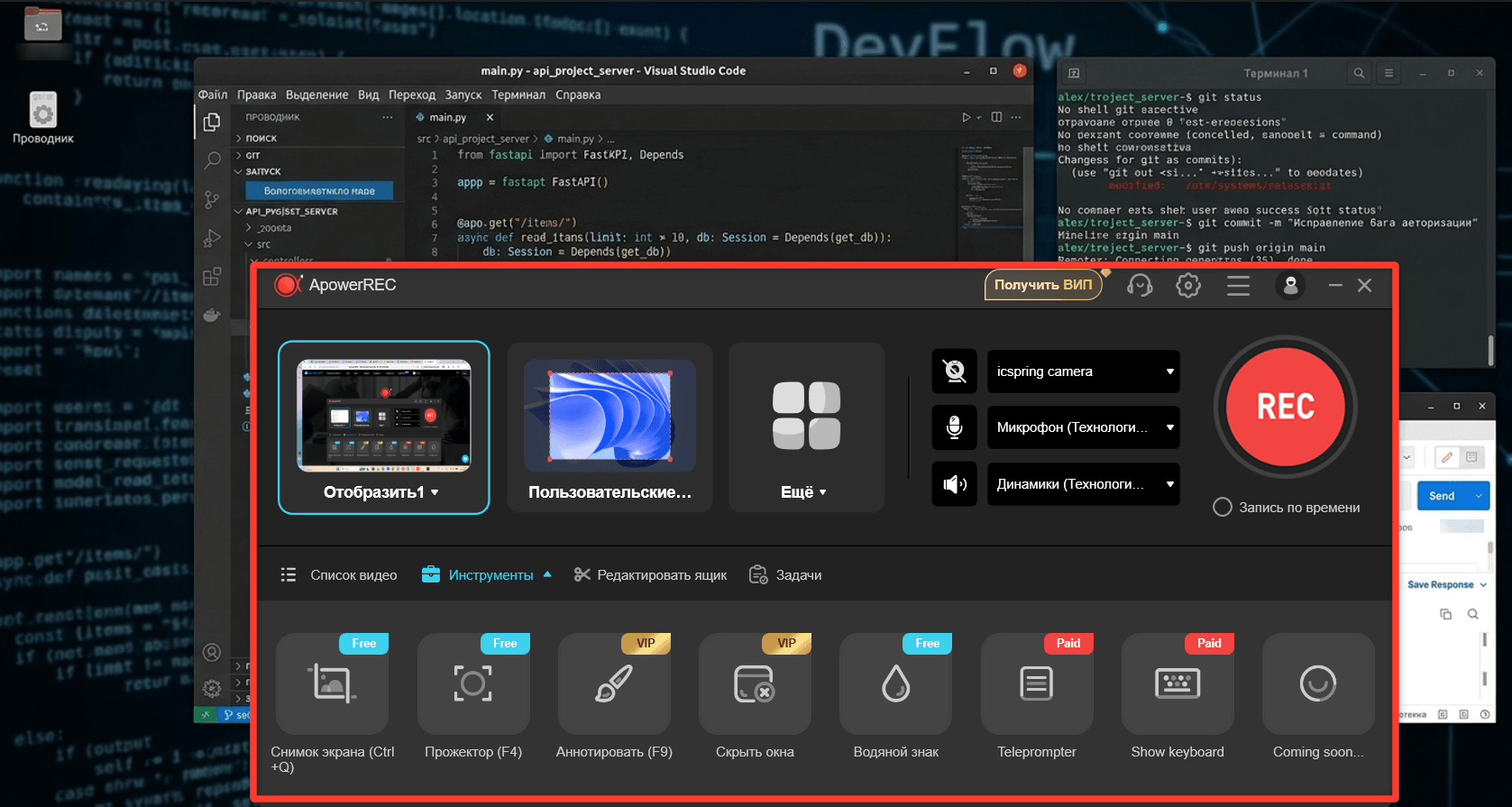Switch to the Инструменты tab
The image size is (1512, 807).
(487, 575)
